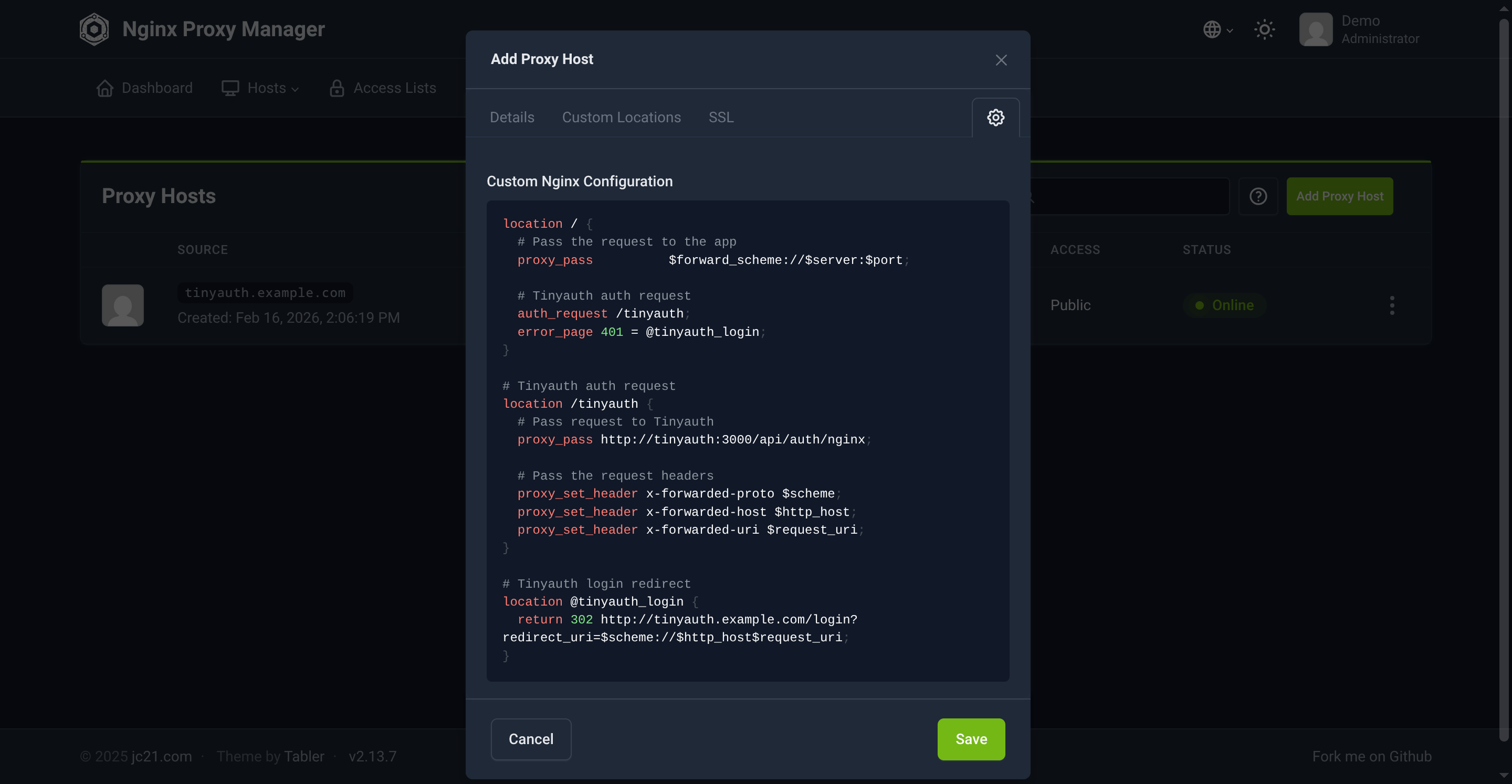Click the Cancel button
This screenshot has width=1512, height=784.
coord(531,739)
